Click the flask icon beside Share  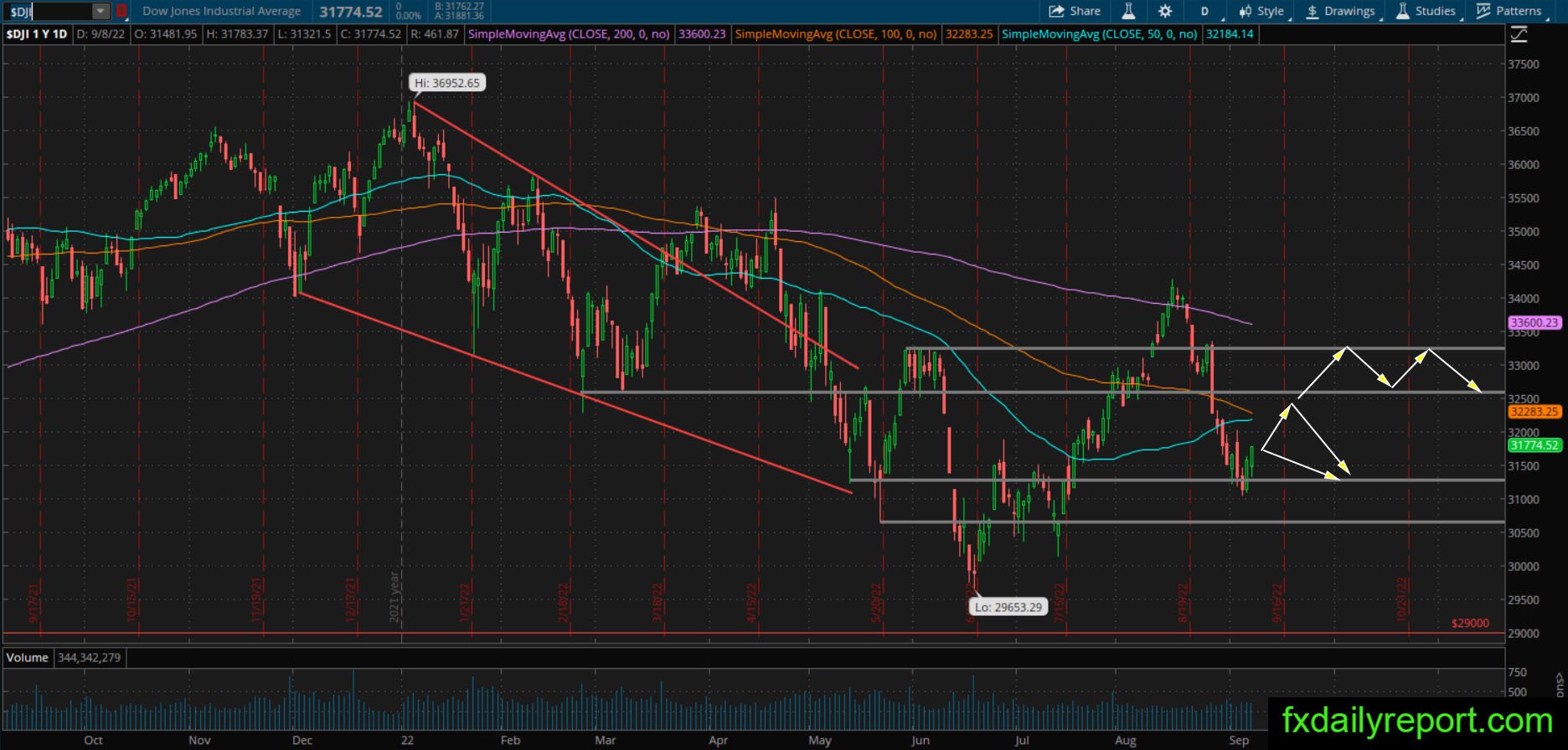[x=1128, y=11]
